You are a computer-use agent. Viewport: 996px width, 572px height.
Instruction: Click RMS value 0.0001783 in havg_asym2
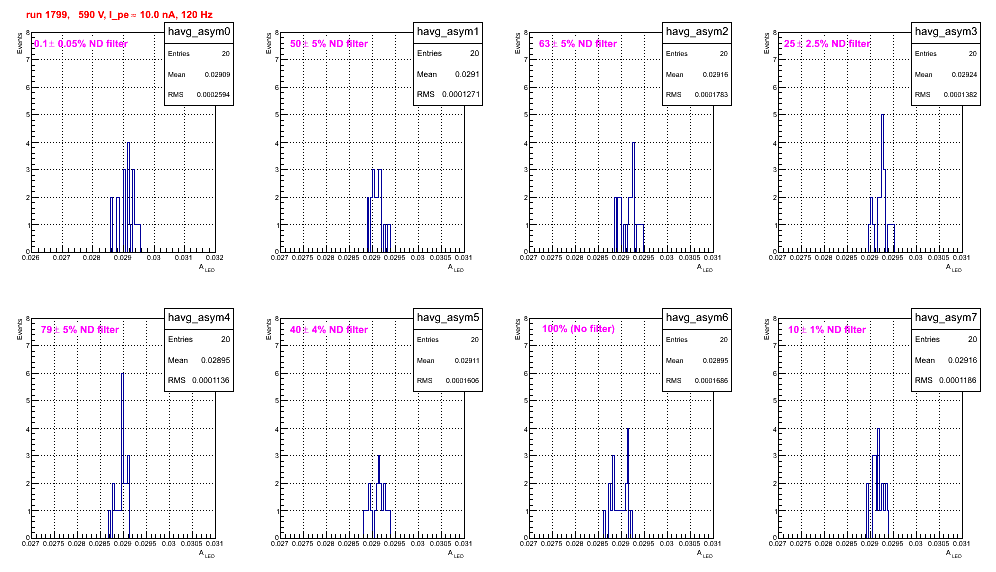coord(711,95)
